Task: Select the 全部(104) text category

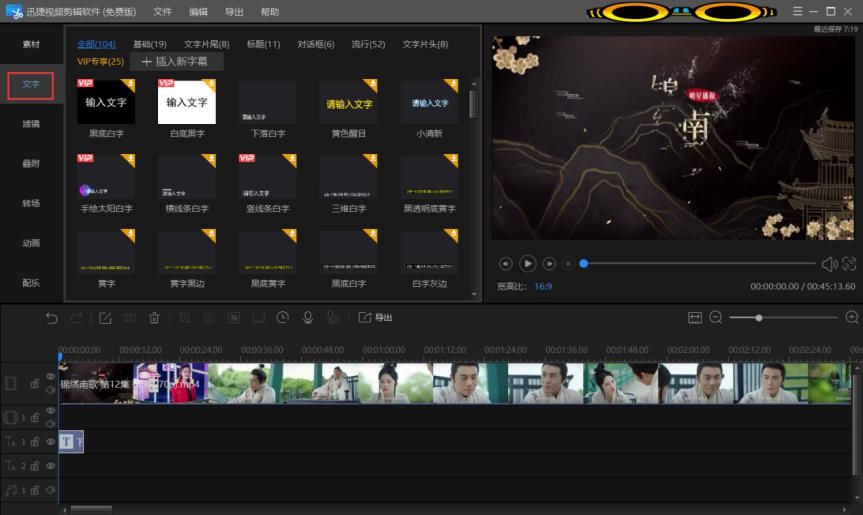Action: [x=96, y=44]
